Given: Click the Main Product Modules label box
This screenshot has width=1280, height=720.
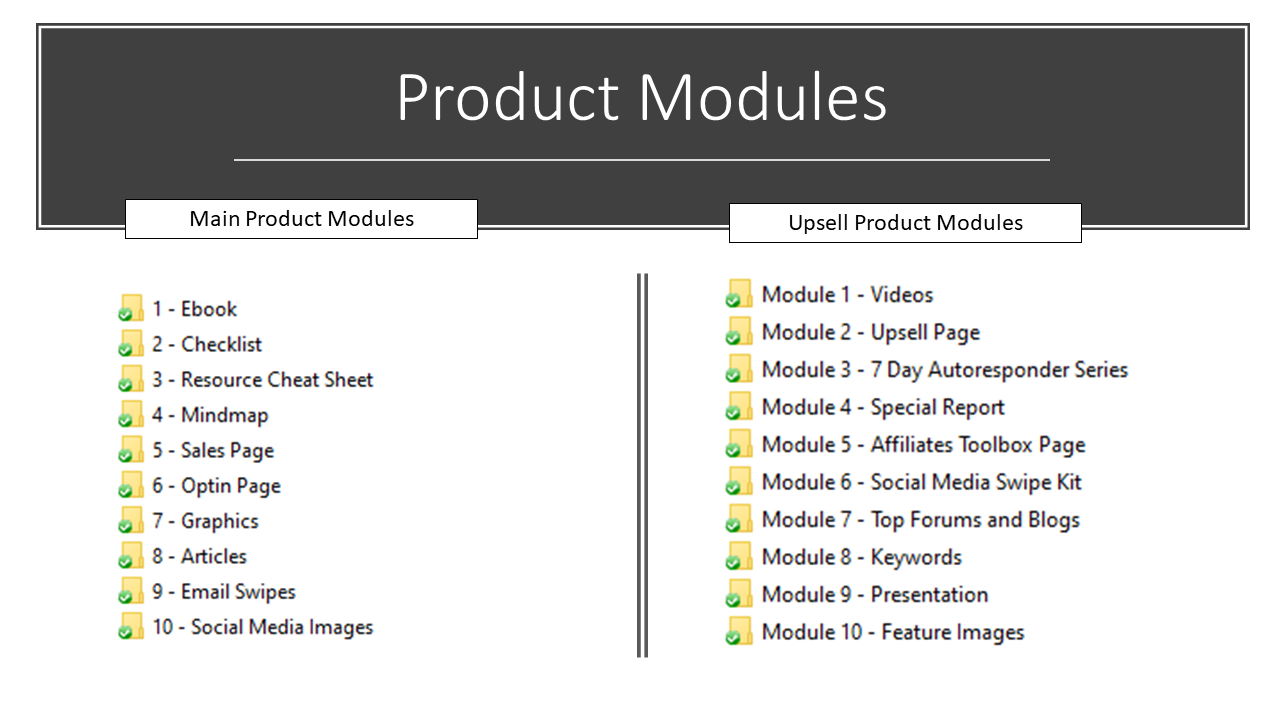Looking at the screenshot, I should point(301,219).
